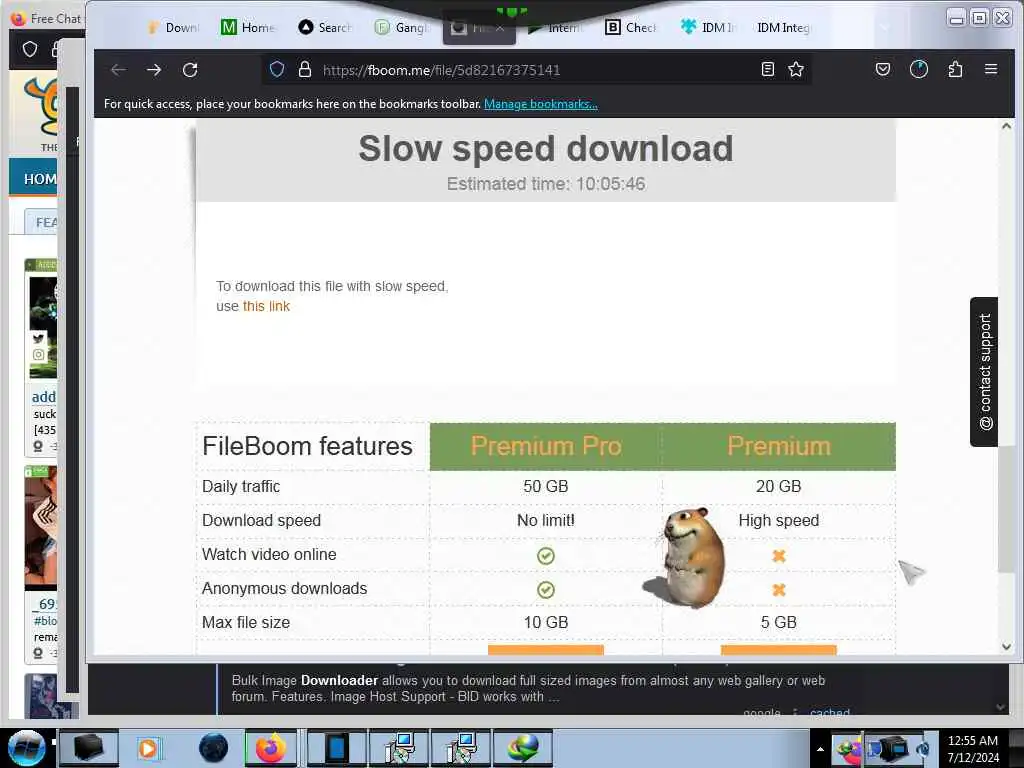Click the Slow speed download heading
The width and height of the screenshot is (1024, 768).
(x=546, y=148)
